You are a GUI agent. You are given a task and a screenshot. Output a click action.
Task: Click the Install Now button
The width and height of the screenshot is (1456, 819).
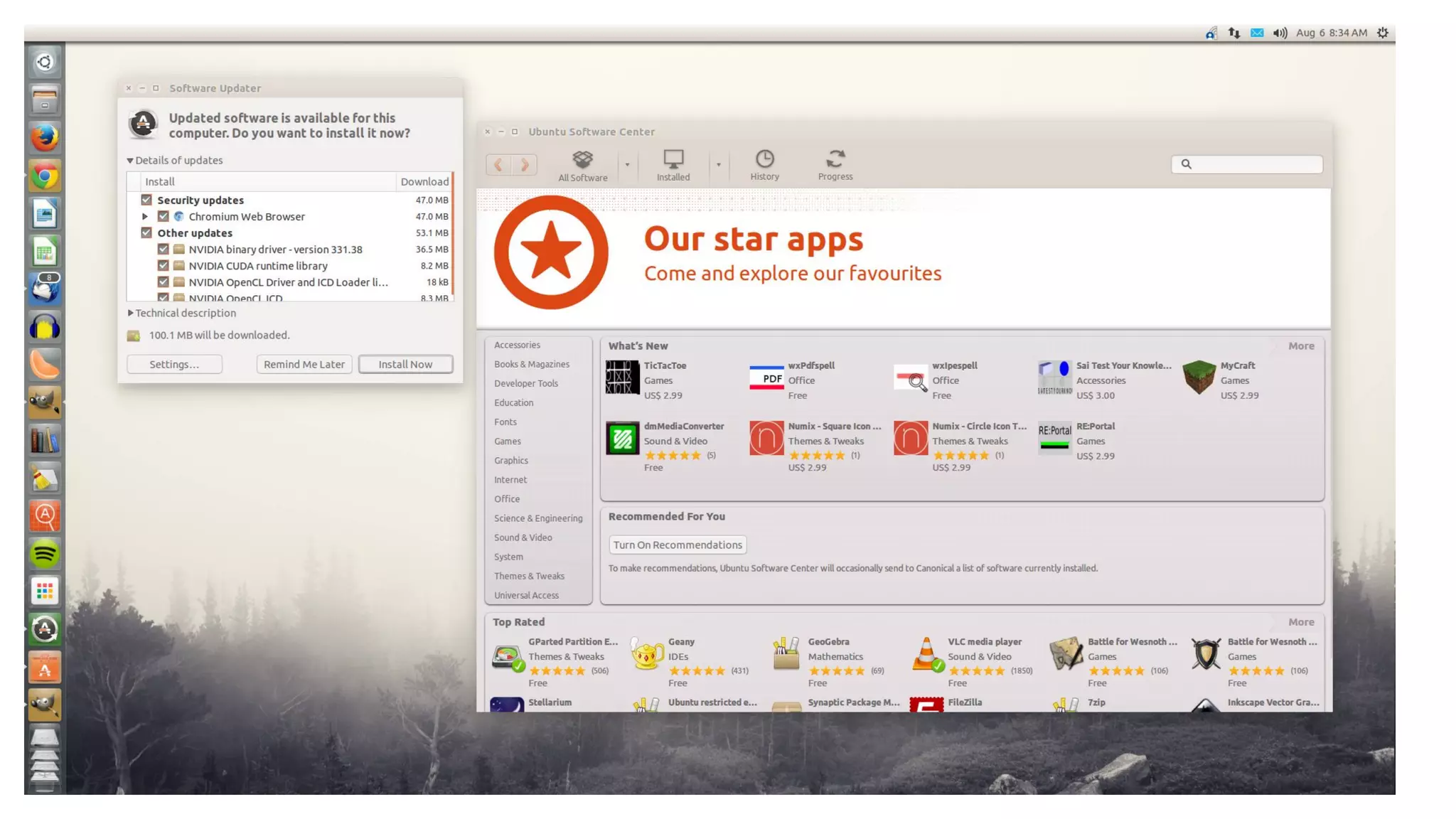[x=405, y=364]
